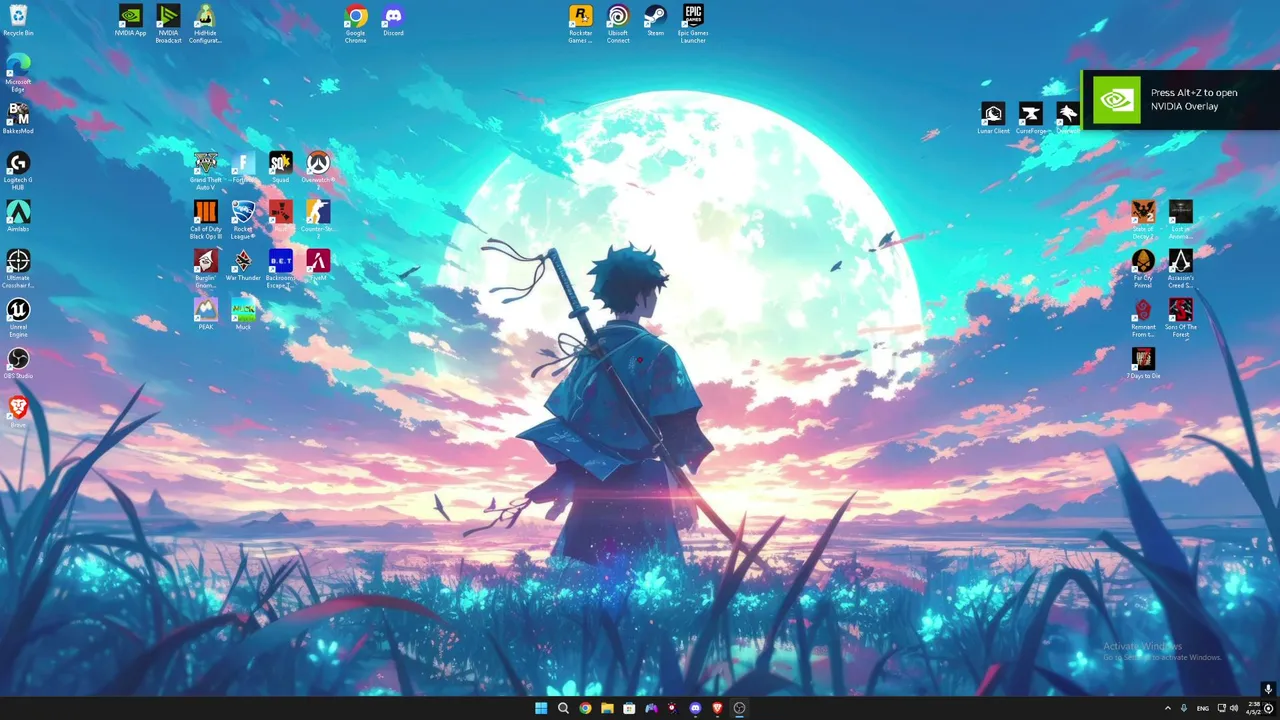1280x720 pixels.
Task: Open Epic Games Launcher desktop icon
Action: [x=693, y=23]
